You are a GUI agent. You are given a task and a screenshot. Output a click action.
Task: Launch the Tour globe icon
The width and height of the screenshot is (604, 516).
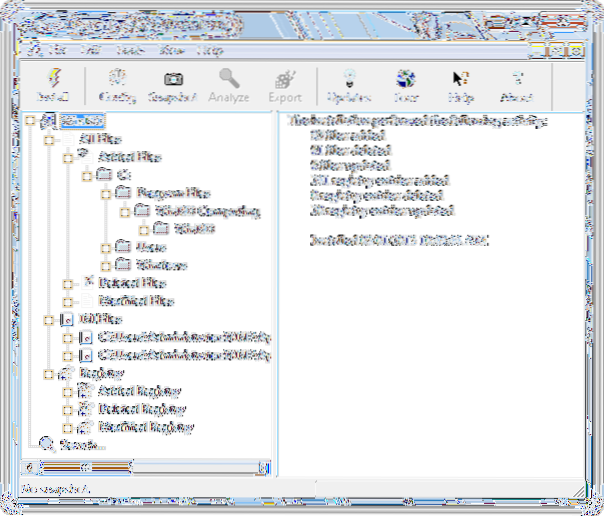click(x=405, y=83)
